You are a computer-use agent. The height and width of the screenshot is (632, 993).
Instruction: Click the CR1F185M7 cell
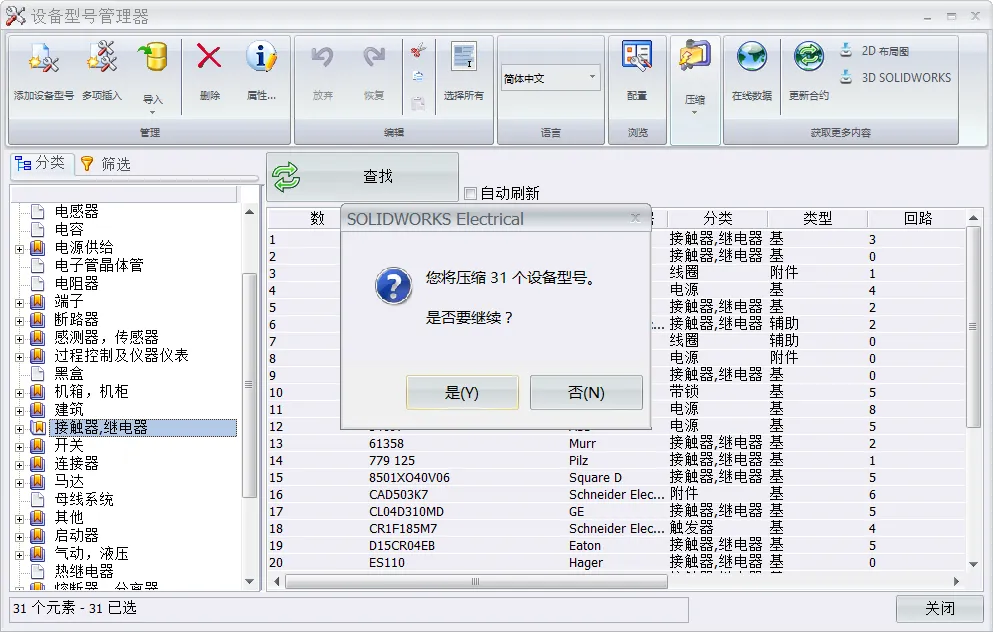point(403,529)
